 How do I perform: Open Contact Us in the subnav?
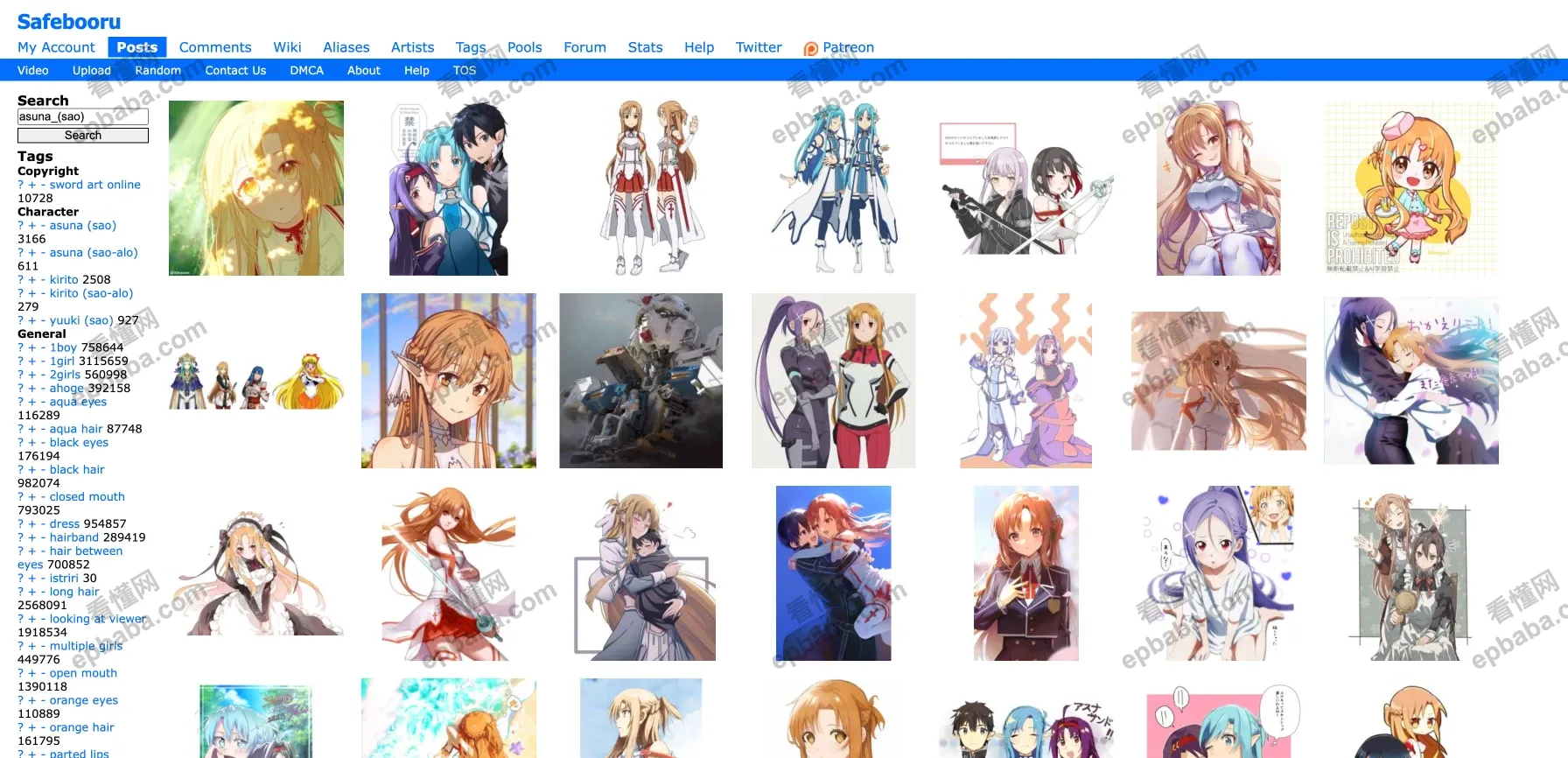(235, 70)
